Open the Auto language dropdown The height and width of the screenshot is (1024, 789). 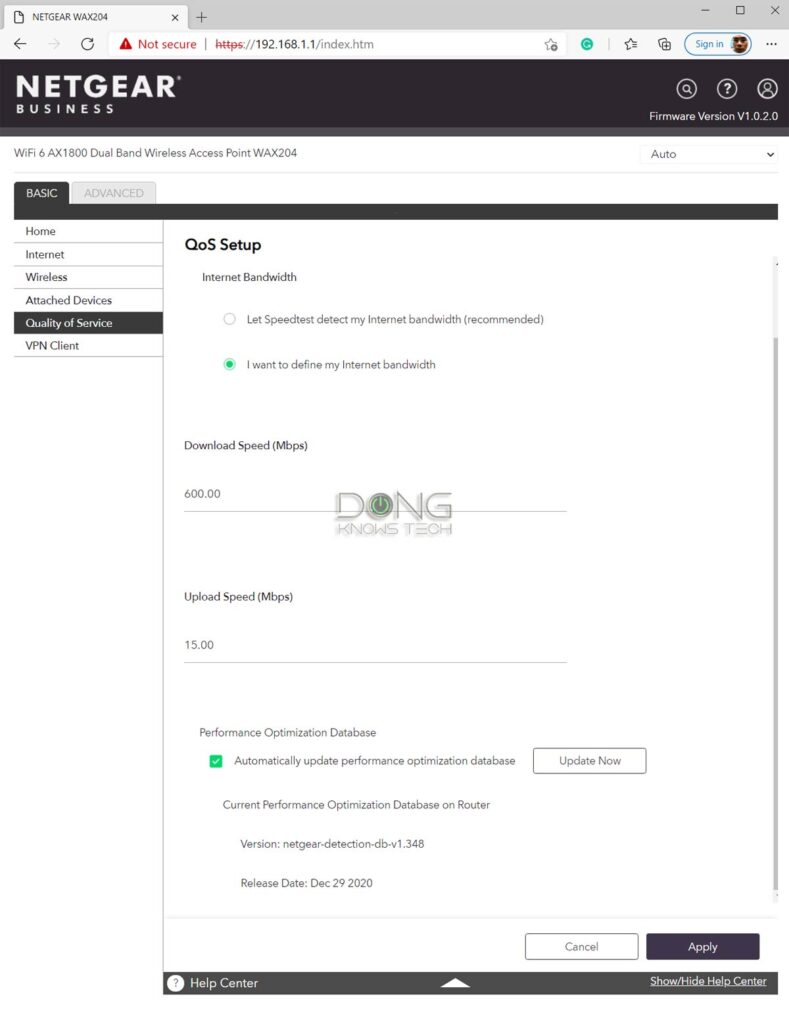click(x=709, y=154)
